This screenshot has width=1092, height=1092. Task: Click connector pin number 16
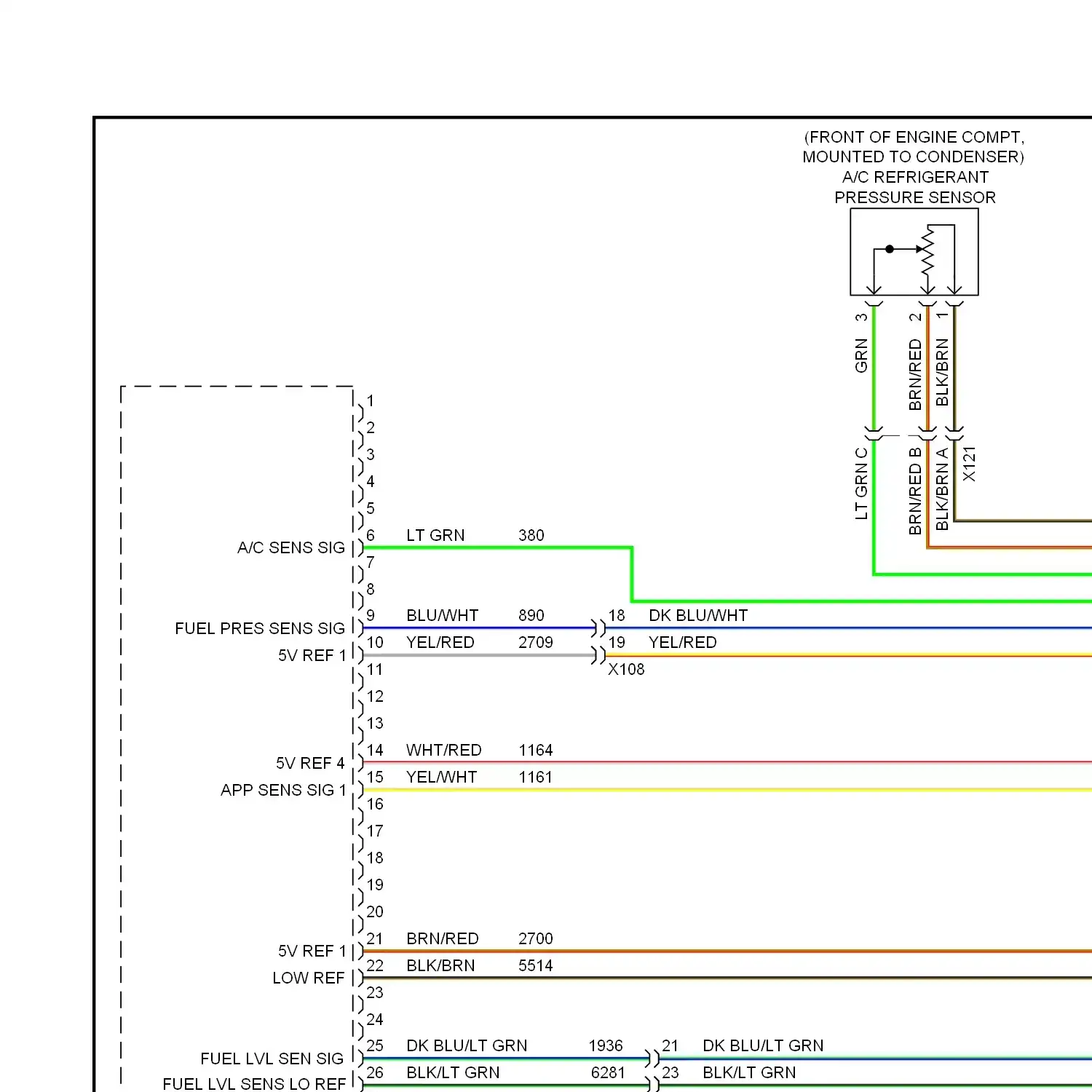pyautogui.click(x=375, y=804)
